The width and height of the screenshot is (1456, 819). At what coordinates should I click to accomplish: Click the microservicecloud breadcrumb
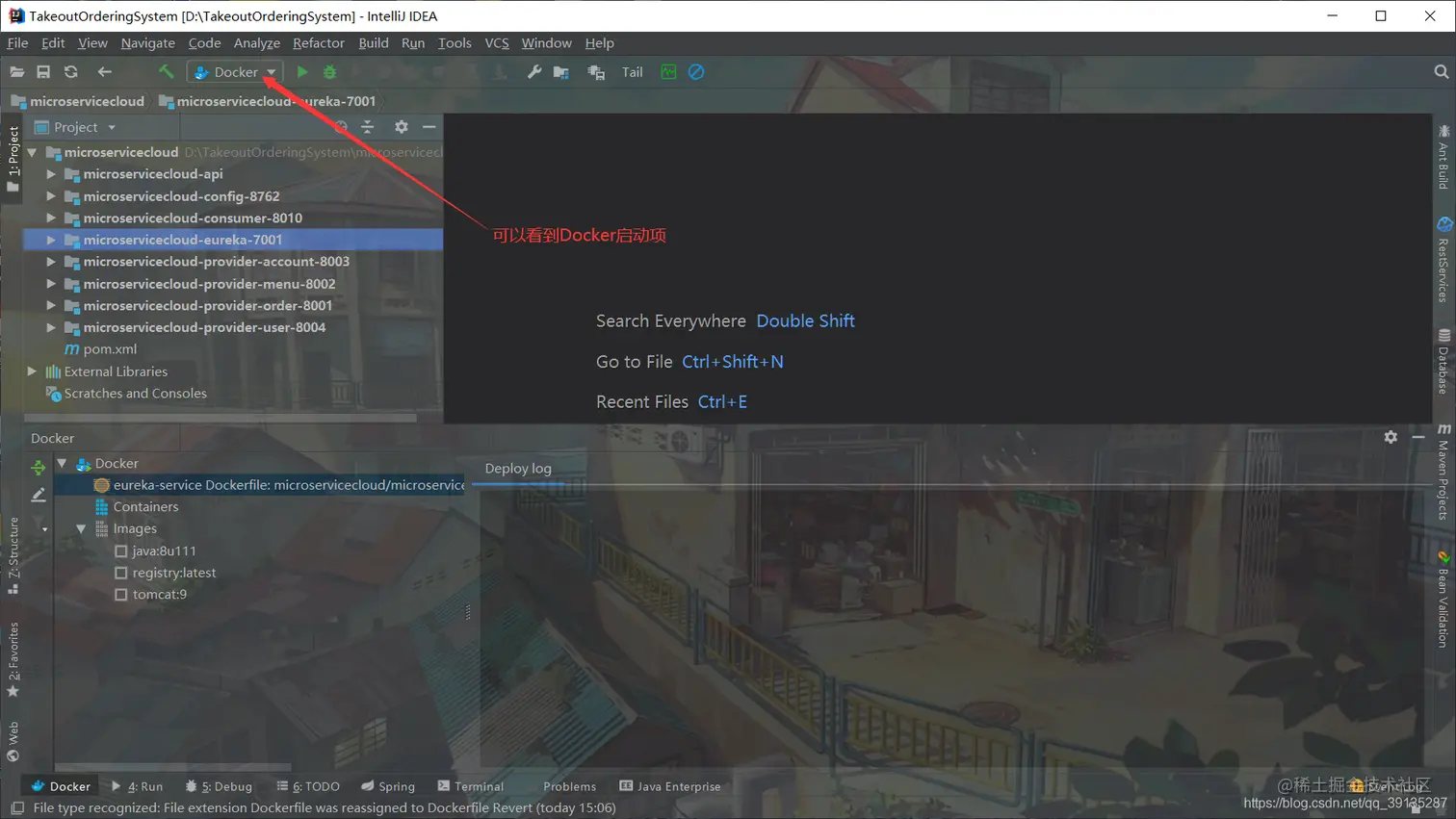click(87, 101)
